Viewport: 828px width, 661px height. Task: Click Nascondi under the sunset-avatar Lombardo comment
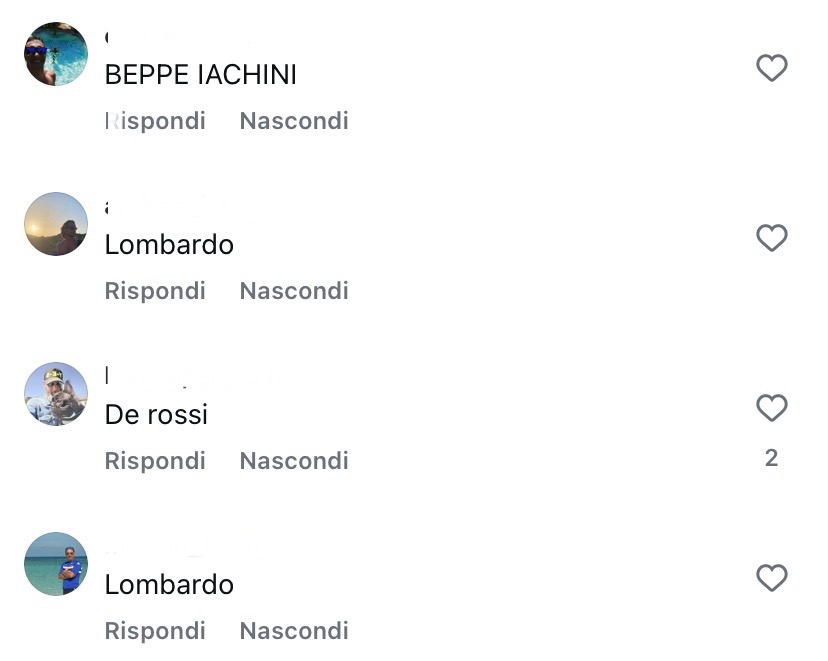point(294,291)
